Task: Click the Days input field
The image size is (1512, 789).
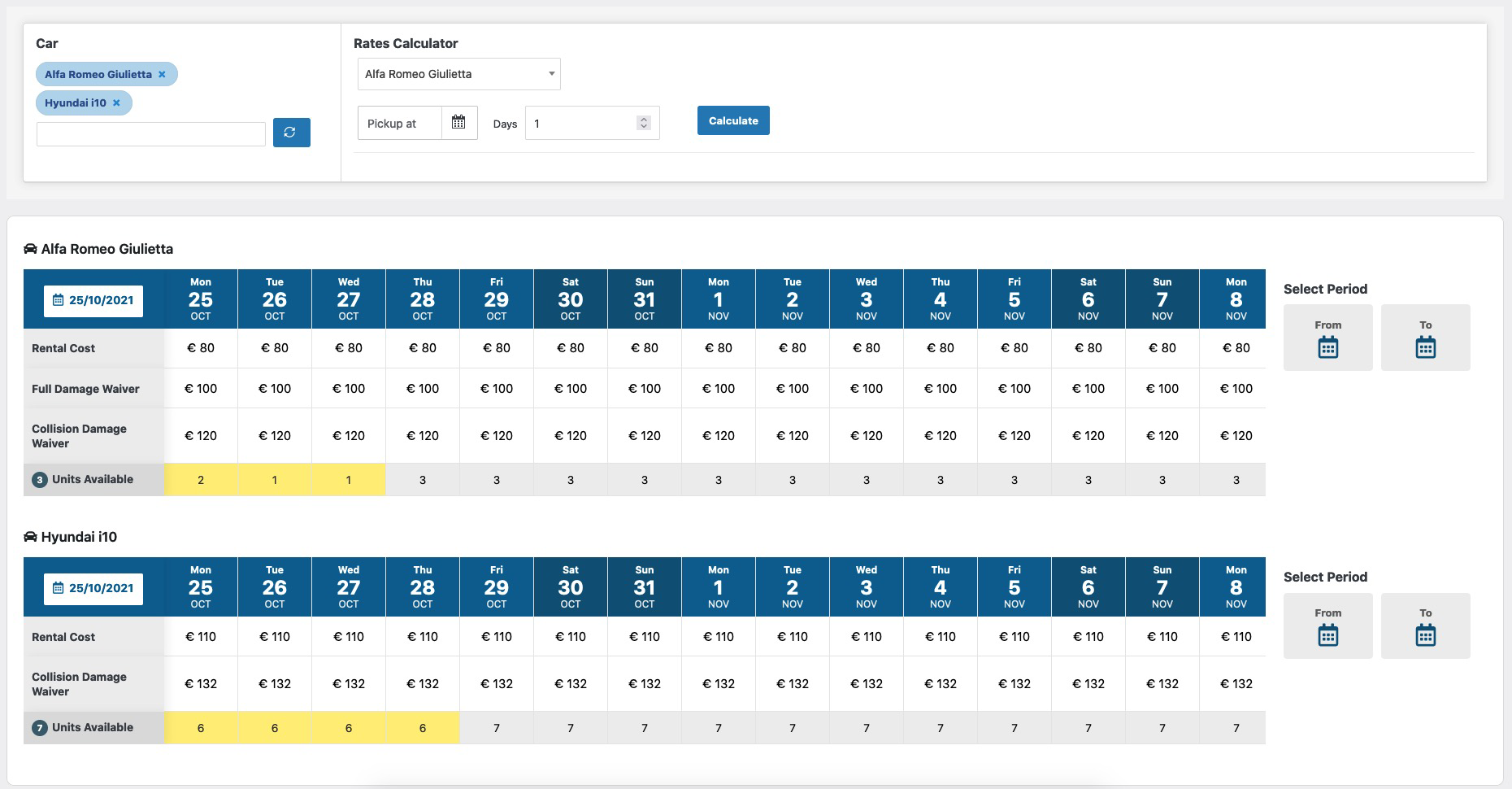Action: pyautogui.click(x=592, y=123)
